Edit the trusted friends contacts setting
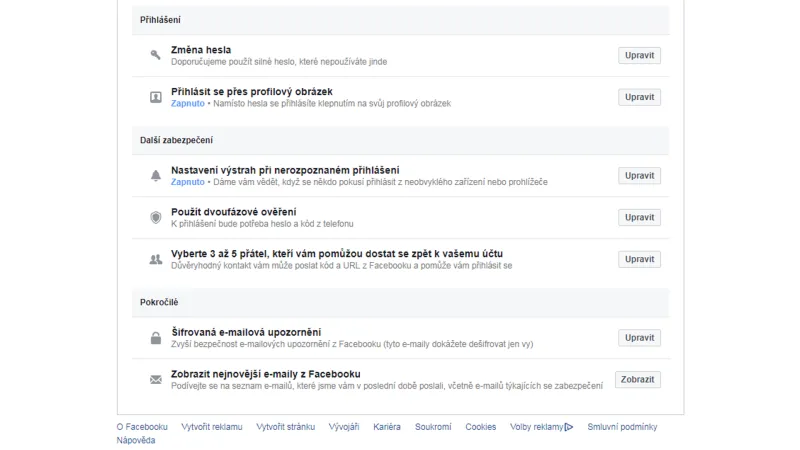This screenshot has height=450, width=800. coord(639,259)
